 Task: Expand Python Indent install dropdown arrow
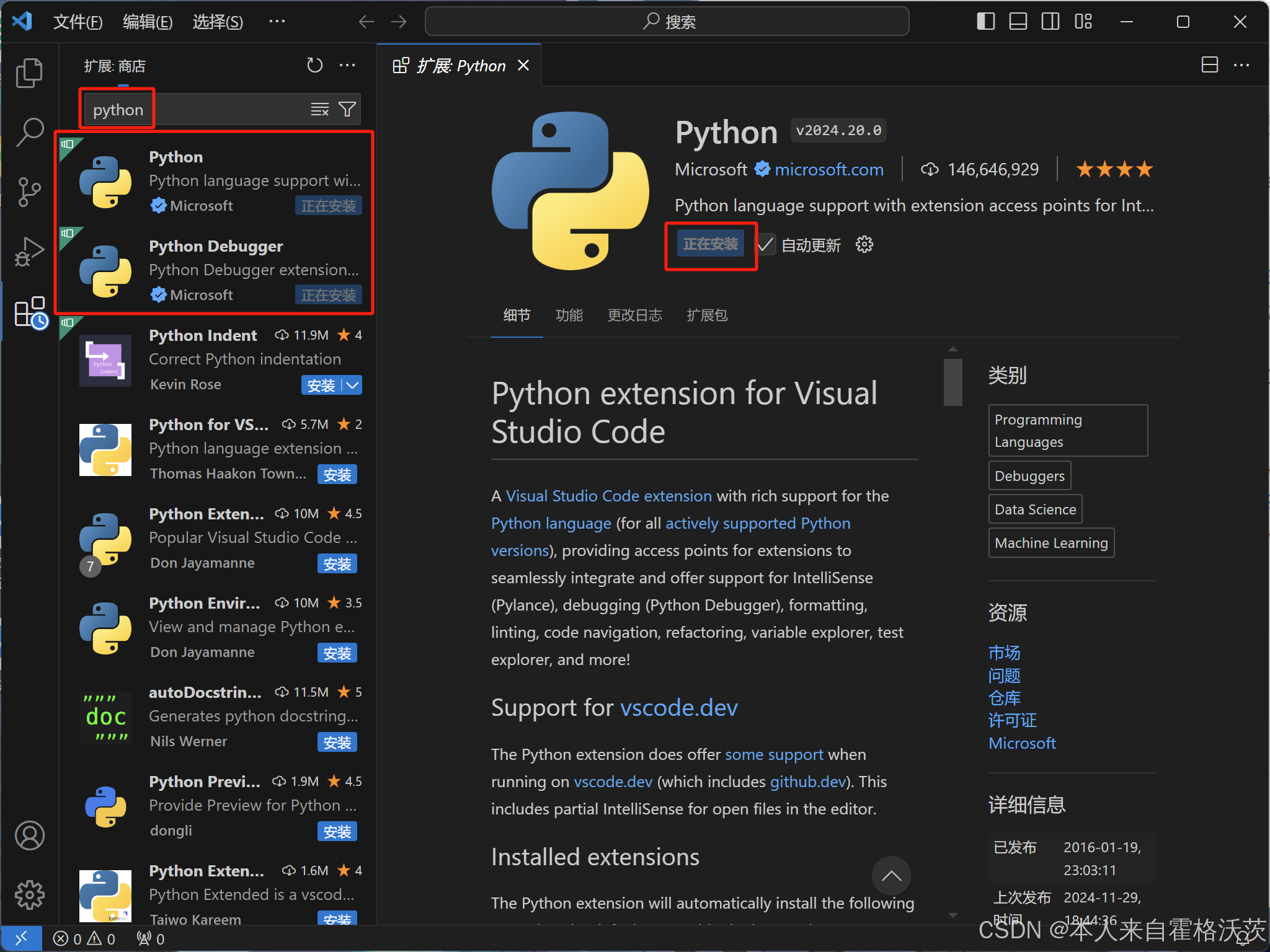pyautogui.click(x=352, y=385)
